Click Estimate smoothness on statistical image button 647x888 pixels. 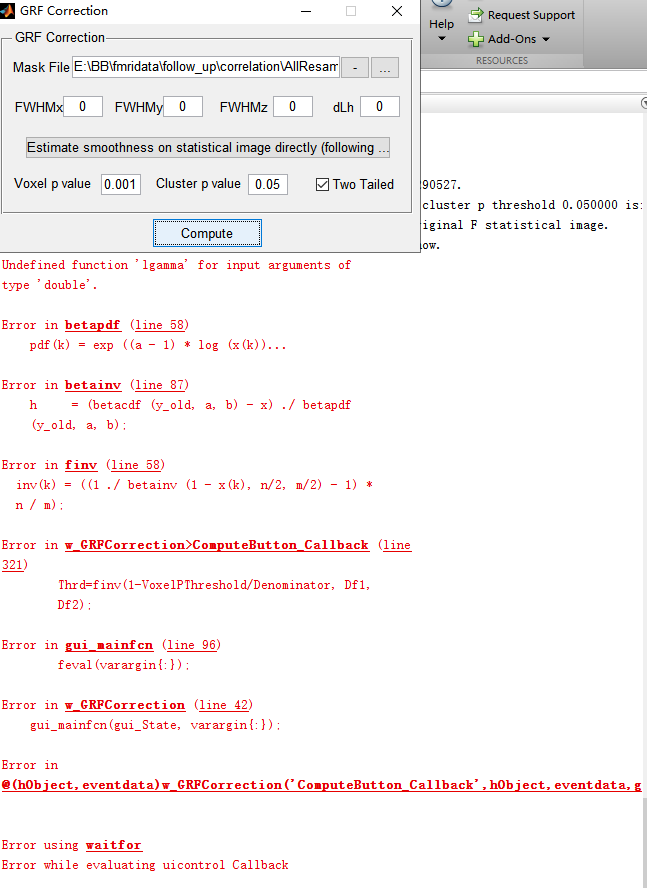pos(208,147)
